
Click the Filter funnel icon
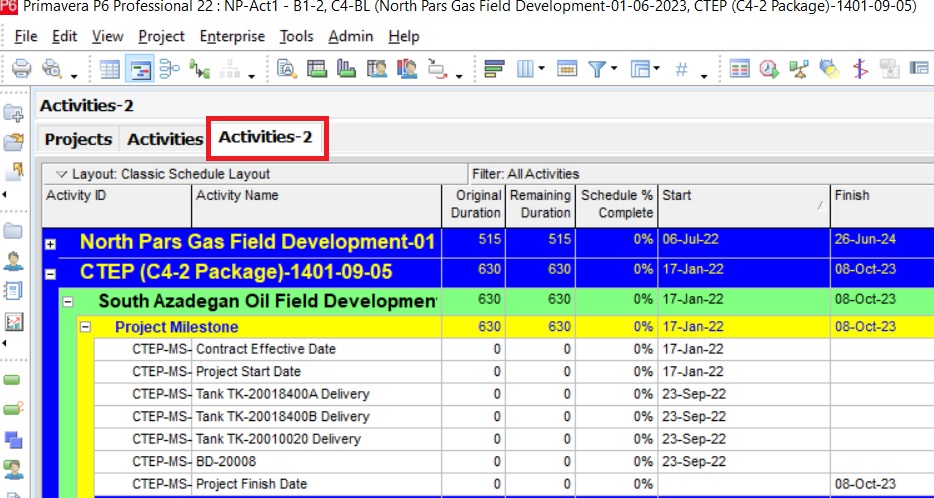(597, 69)
